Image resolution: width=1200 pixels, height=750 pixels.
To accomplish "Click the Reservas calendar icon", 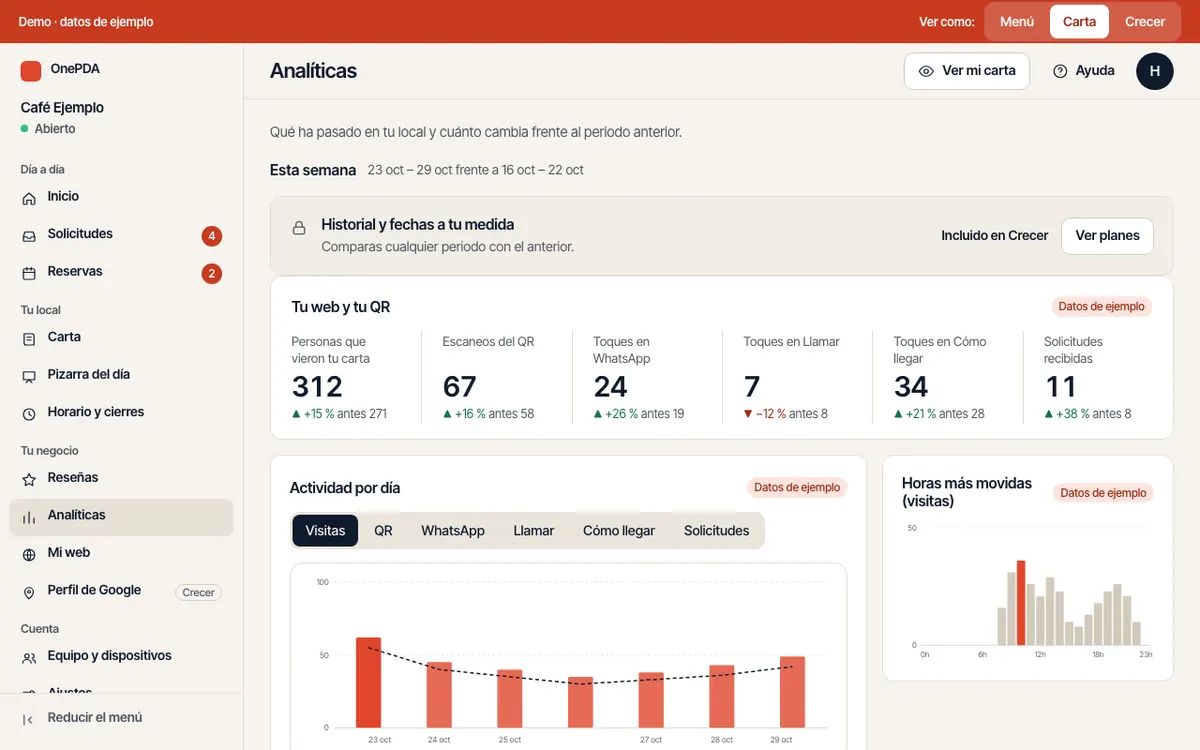I will (29, 273).
